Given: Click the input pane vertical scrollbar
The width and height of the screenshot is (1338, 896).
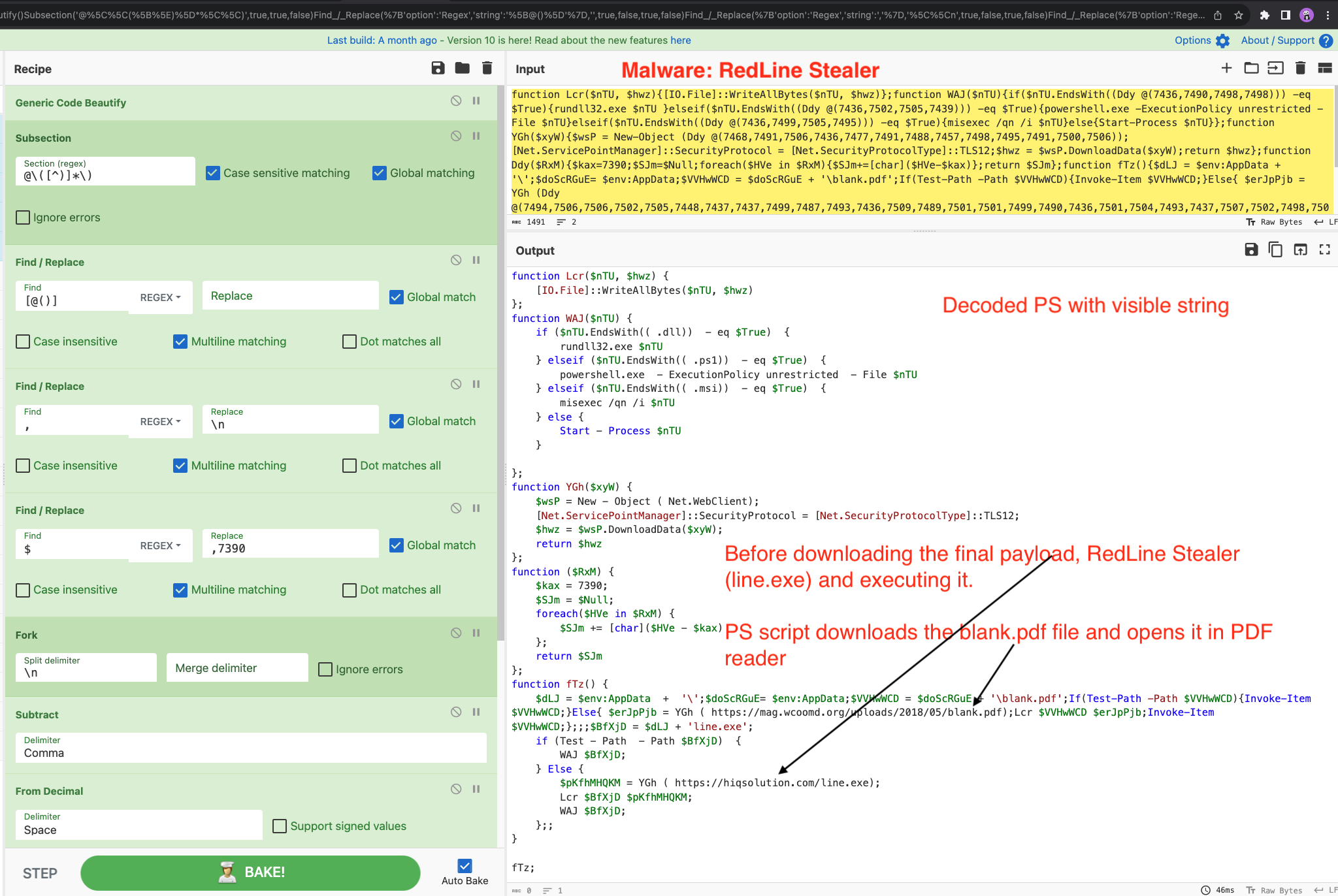Looking at the screenshot, I should tap(1335, 125).
